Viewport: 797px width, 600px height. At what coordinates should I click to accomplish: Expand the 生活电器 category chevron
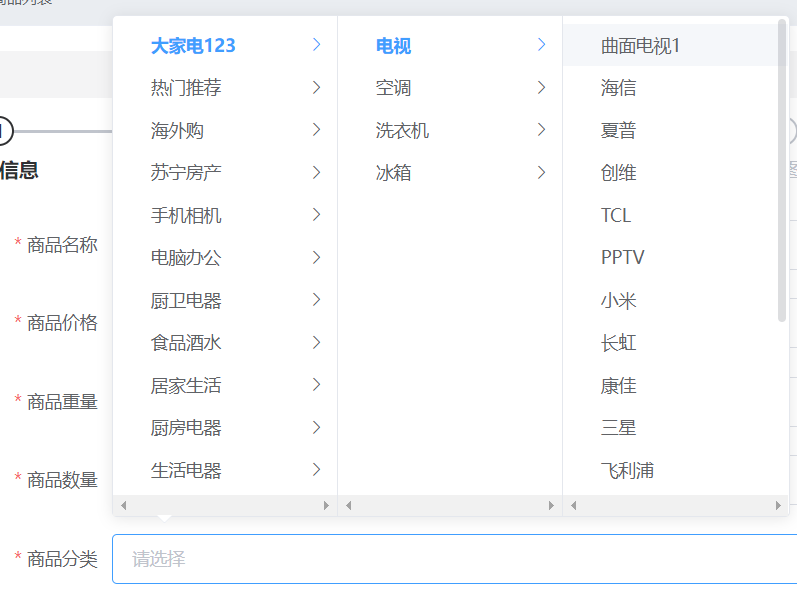tap(316, 469)
